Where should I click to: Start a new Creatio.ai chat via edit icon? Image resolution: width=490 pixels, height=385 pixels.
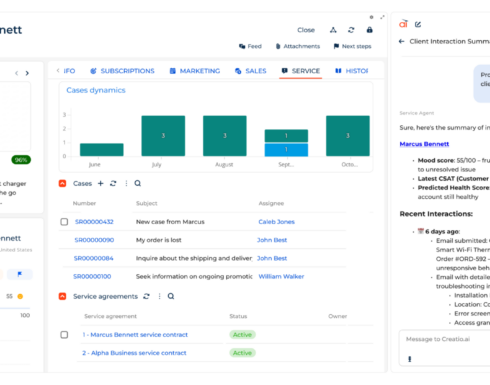click(x=418, y=24)
